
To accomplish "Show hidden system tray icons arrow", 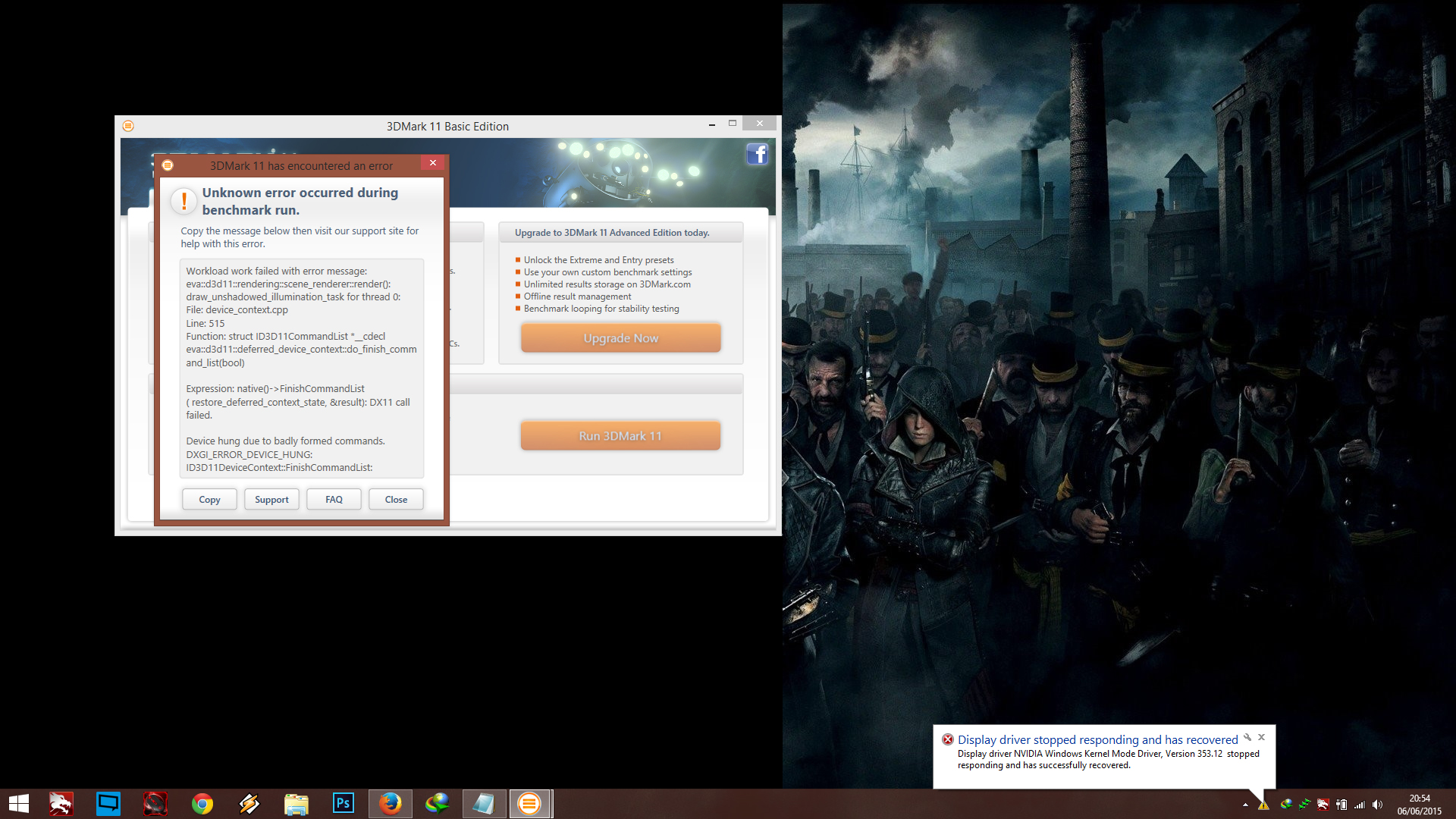I will point(1245,805).
